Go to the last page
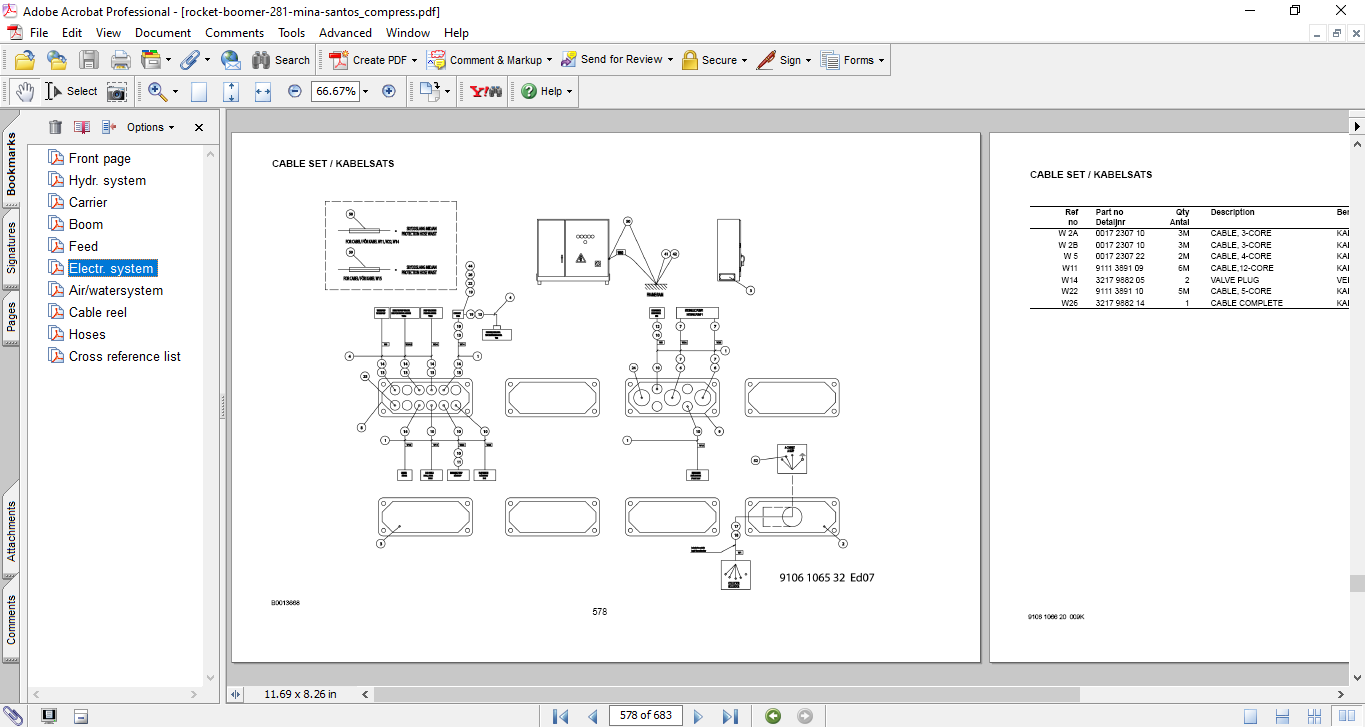The image size is (1365, 727). [730, 716]
